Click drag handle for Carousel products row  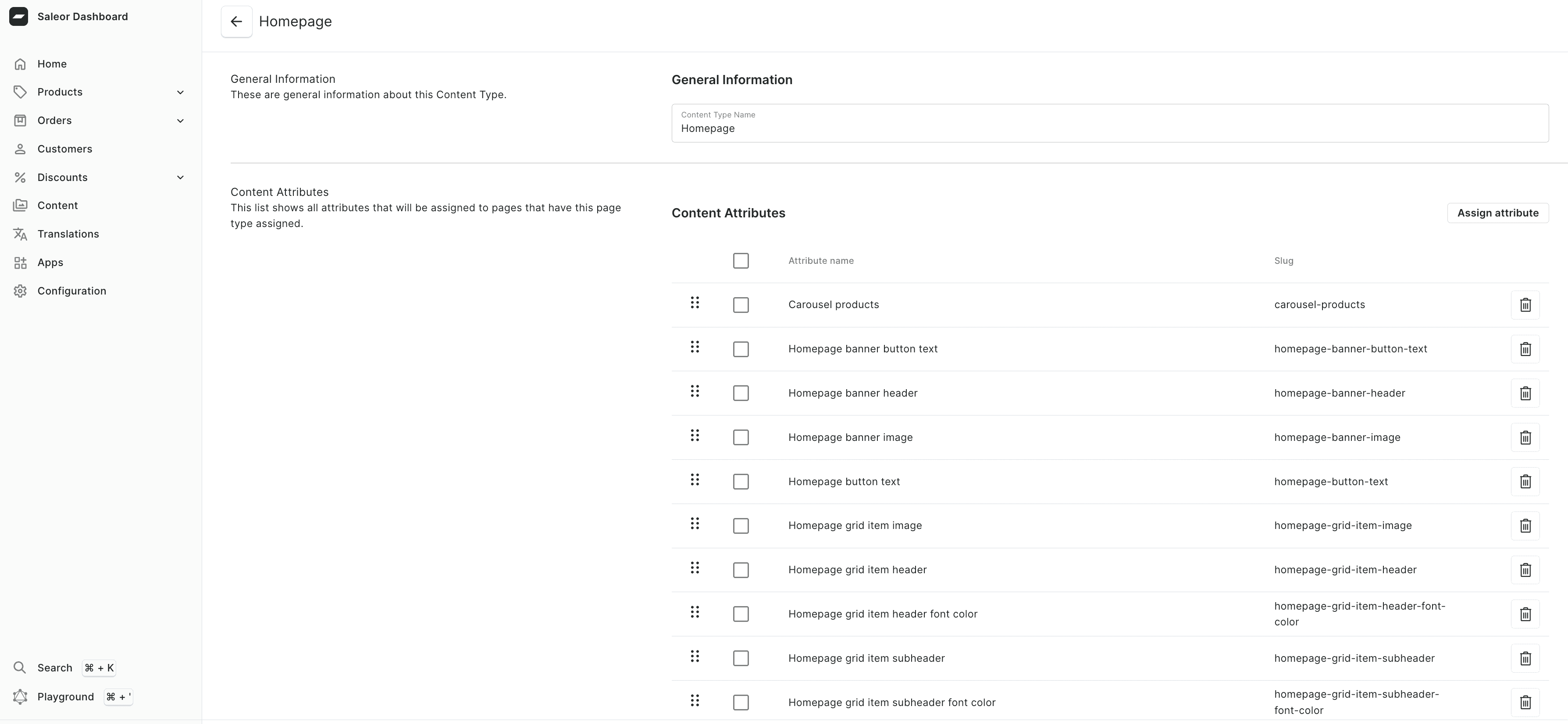tap(695, 302)
